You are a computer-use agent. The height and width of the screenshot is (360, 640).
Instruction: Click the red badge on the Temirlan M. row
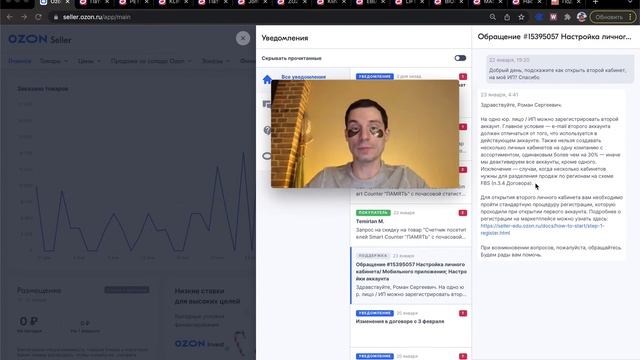click(x=462, y=213)
